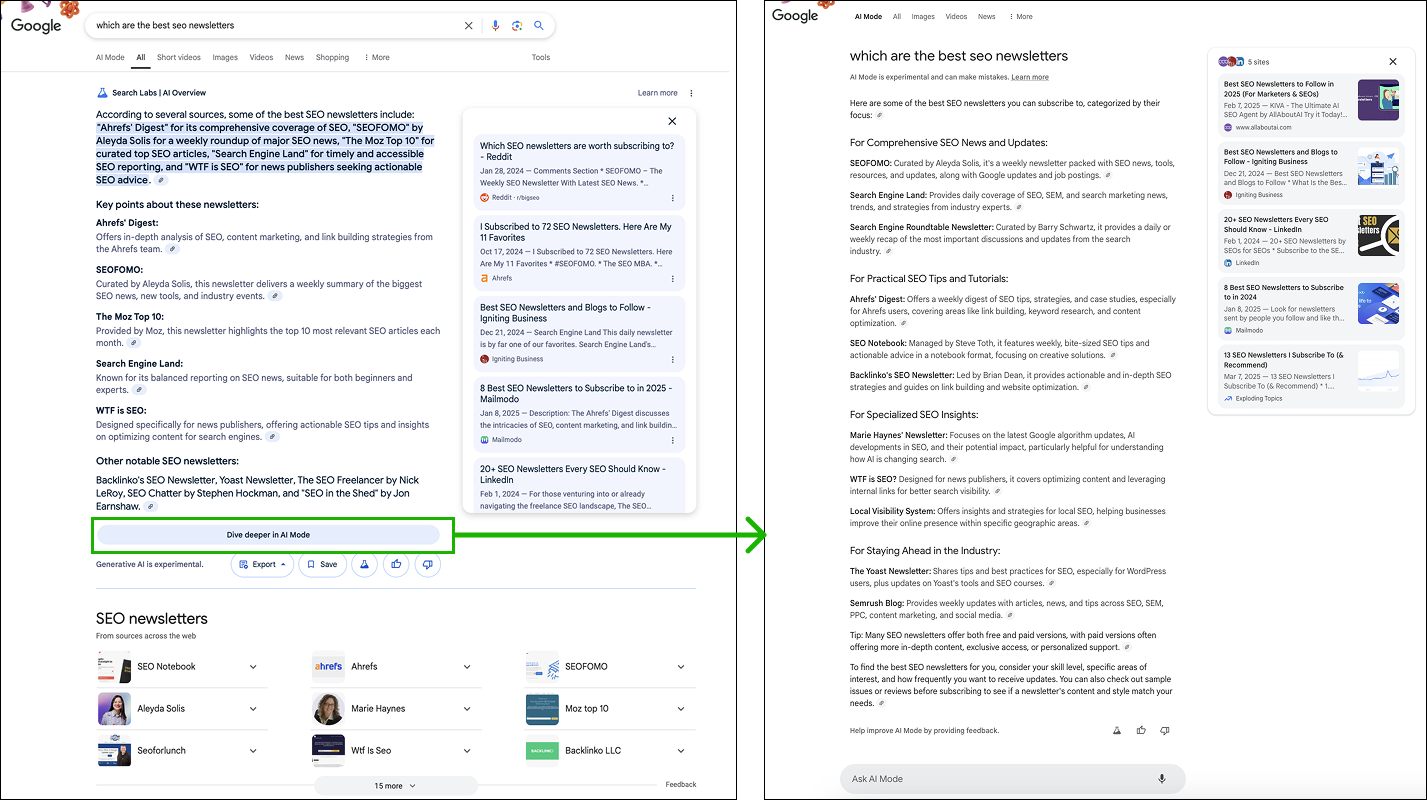Click the Feedback link below SEO newsletters
Screen dimensions: 1427x800
coord(681,785)
